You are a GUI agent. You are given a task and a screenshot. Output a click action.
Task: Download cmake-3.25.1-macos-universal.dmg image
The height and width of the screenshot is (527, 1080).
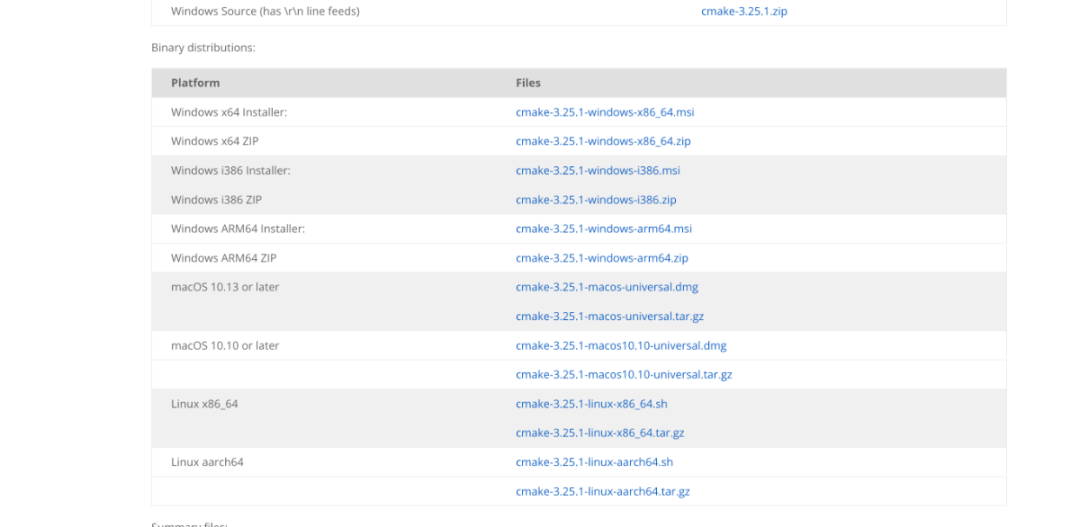click(x=607, y=287)
